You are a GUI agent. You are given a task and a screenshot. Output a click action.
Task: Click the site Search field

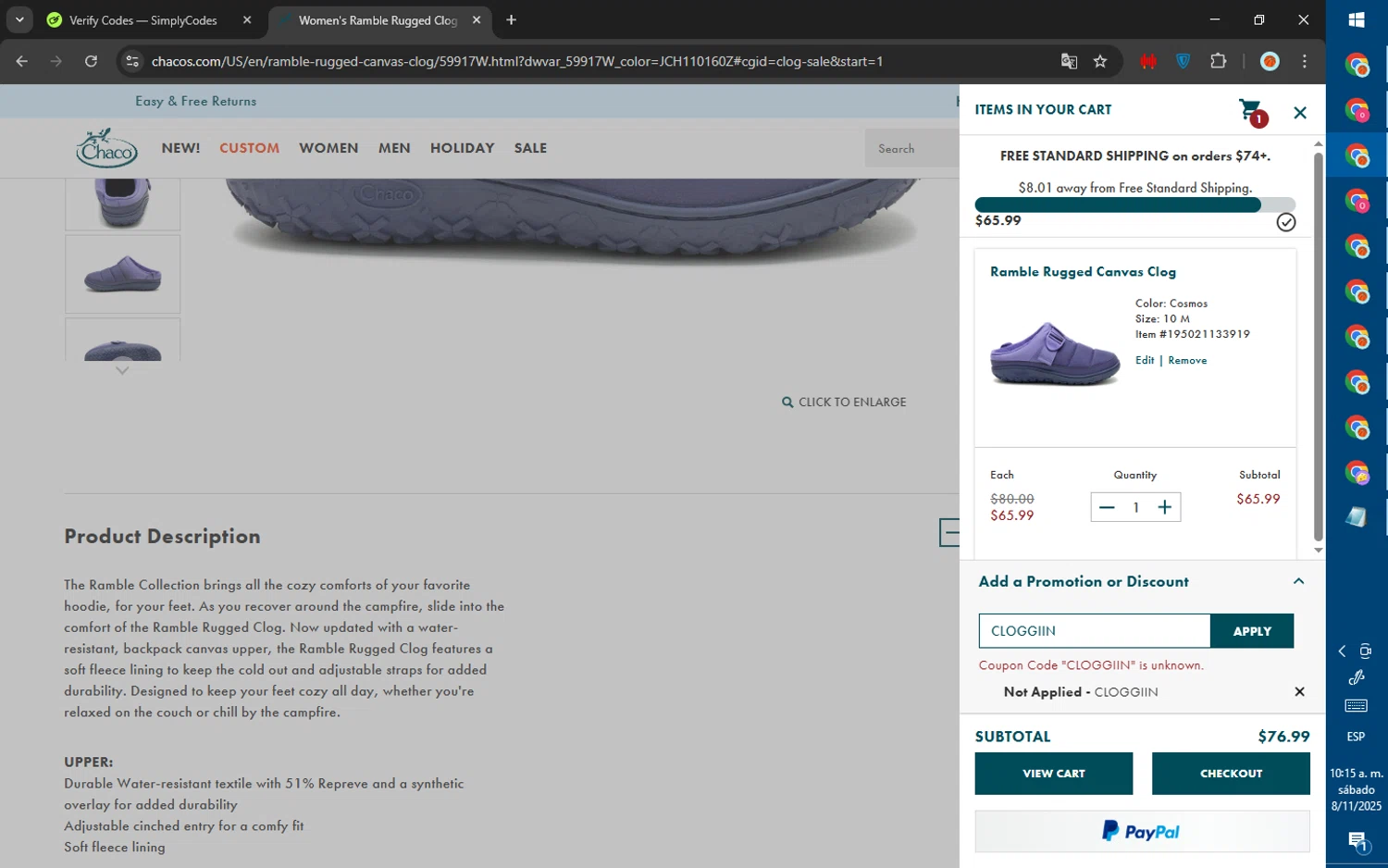click(912, 149)
